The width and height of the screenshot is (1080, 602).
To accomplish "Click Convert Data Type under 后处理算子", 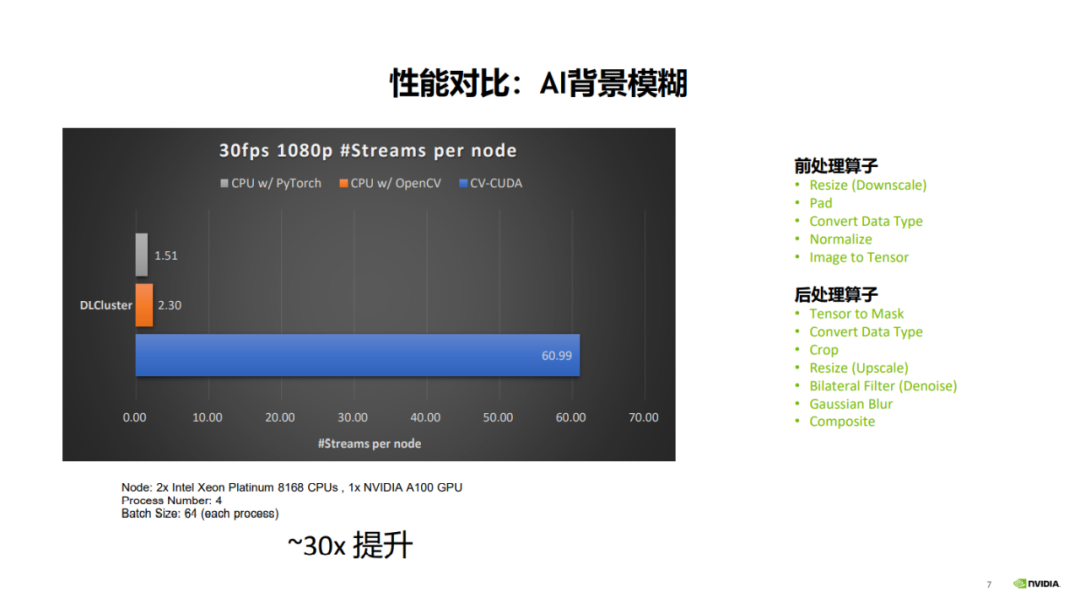I will coord(866,332).
